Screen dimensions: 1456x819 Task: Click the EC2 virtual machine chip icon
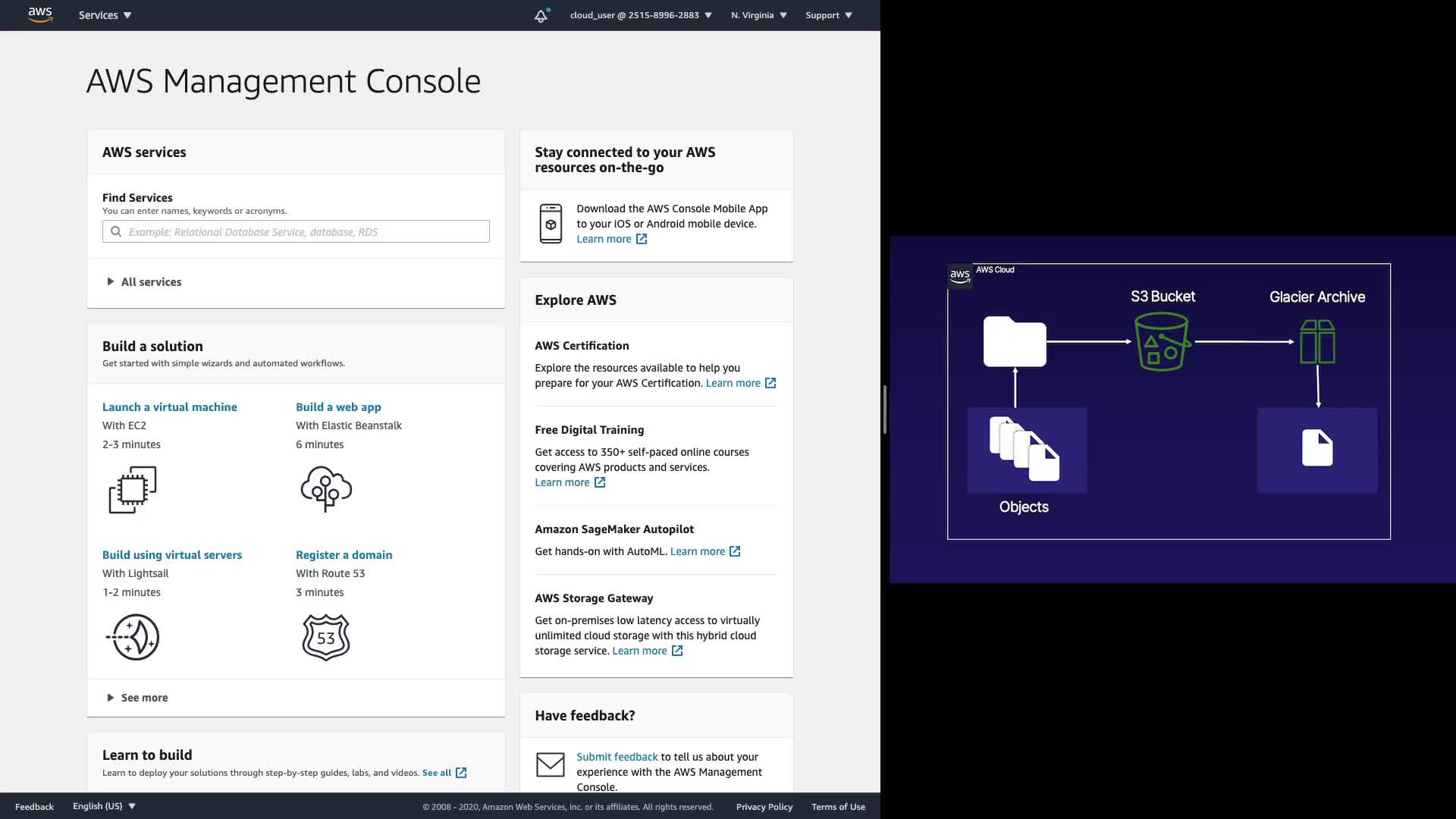133,489
